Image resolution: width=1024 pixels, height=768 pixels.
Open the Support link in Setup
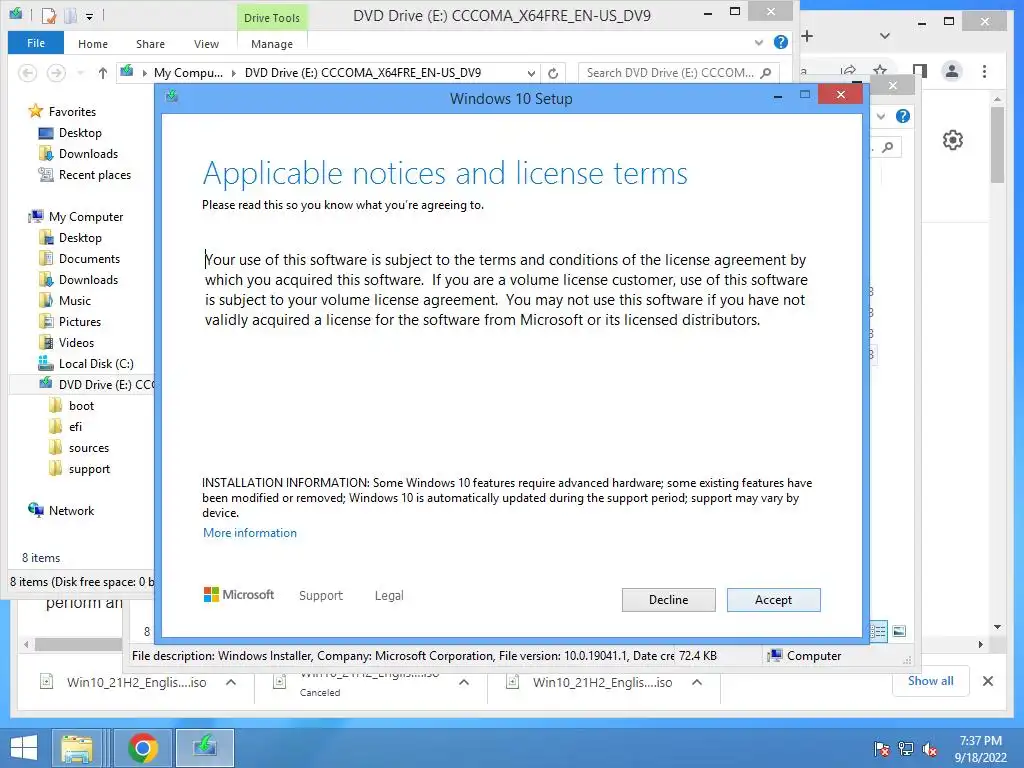pos(321,596)
